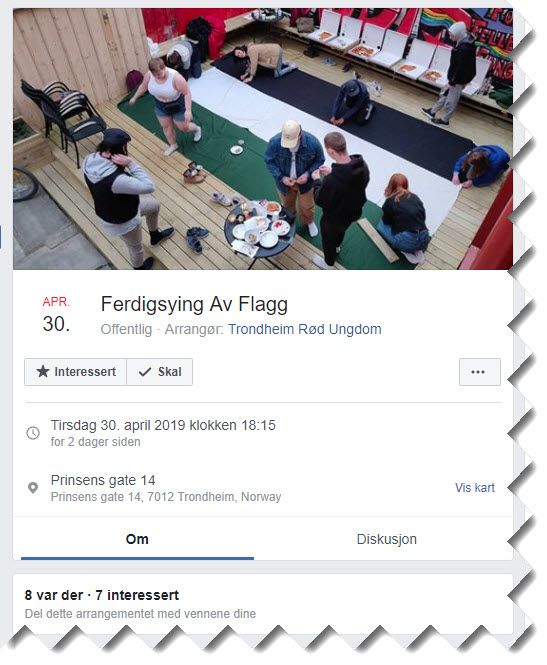Screen dimensions: 547x665
Task: Click the Prinsens gate 14 location name
Action: 103,480
